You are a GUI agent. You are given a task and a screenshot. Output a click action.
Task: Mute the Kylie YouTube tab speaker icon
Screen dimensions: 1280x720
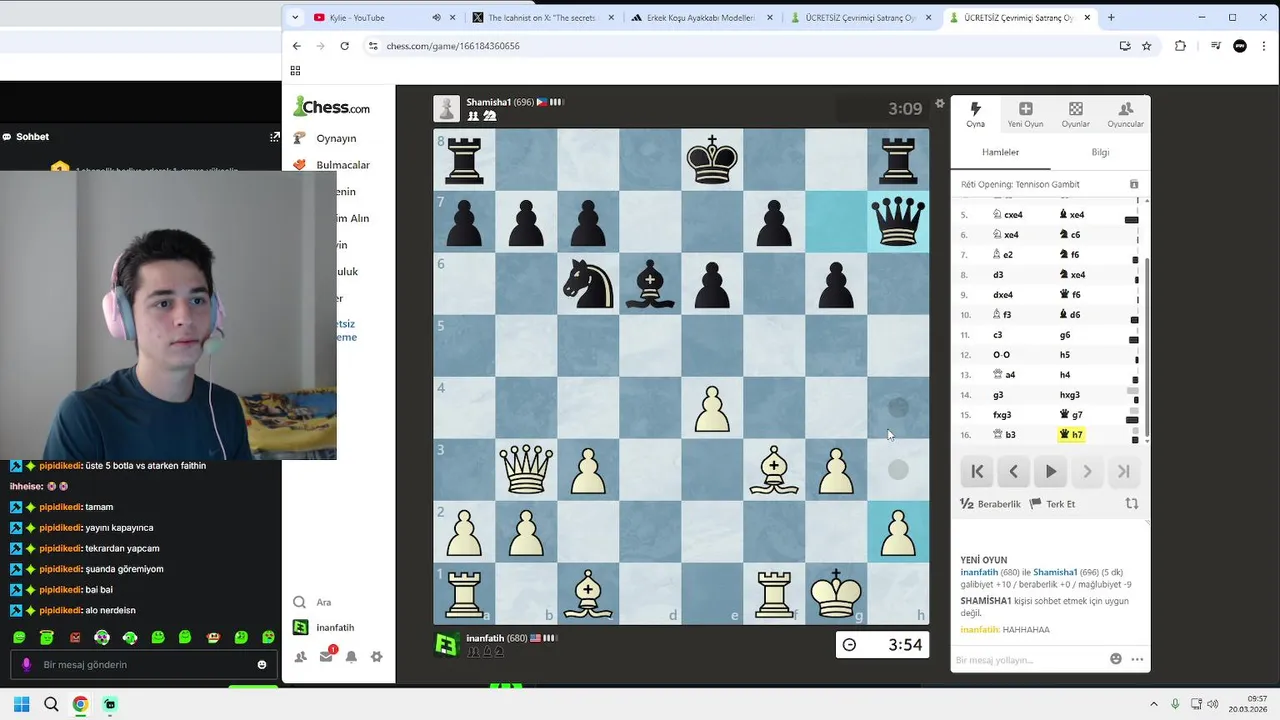(437, 18)
